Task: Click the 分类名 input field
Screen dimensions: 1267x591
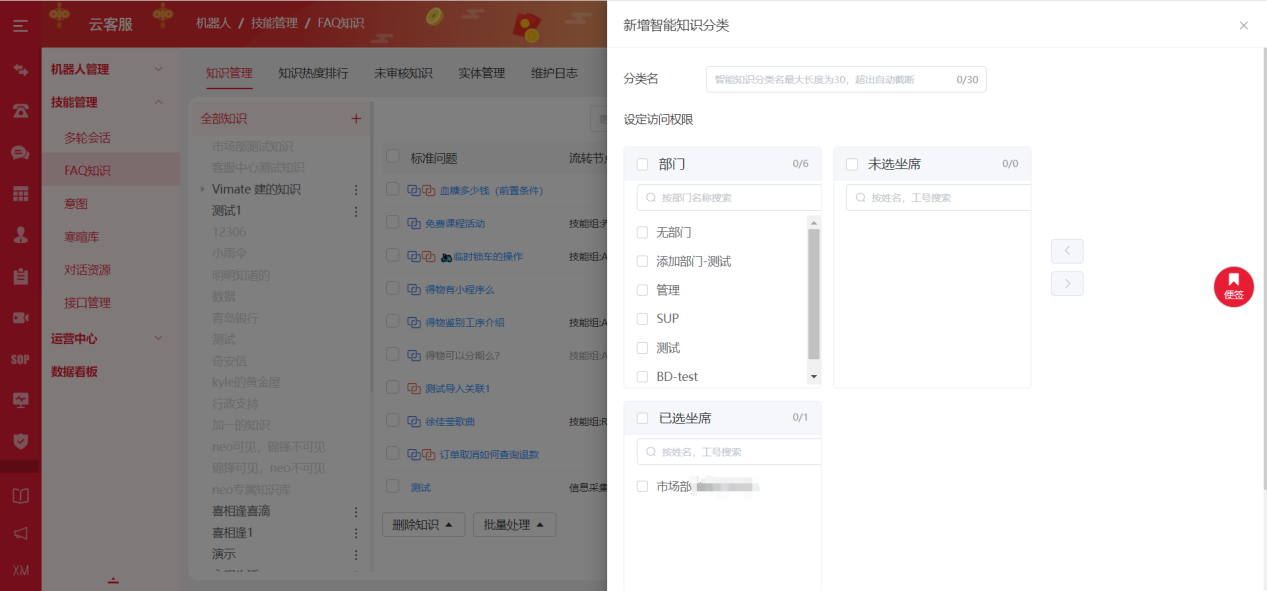Action: (x=846, y=79)
